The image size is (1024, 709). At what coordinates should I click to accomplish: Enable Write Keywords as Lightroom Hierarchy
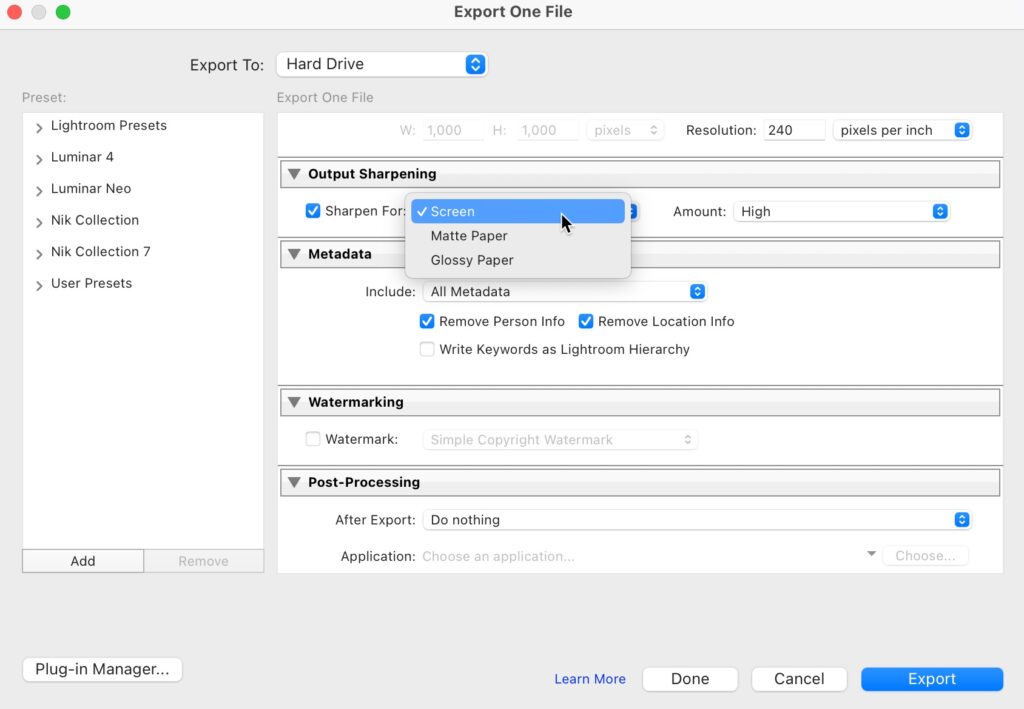click(427, 349)
